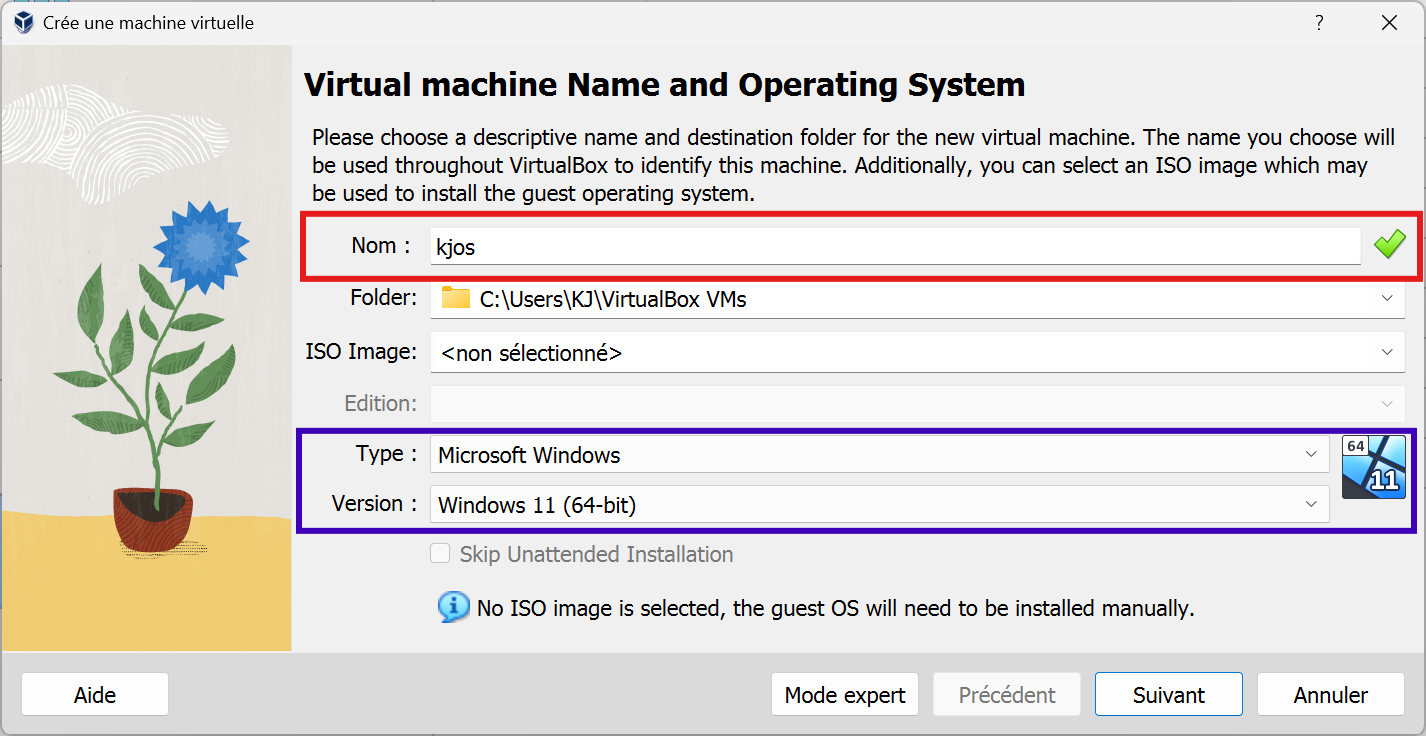Click the Skip Unattended Installation label text

point(596,554)
